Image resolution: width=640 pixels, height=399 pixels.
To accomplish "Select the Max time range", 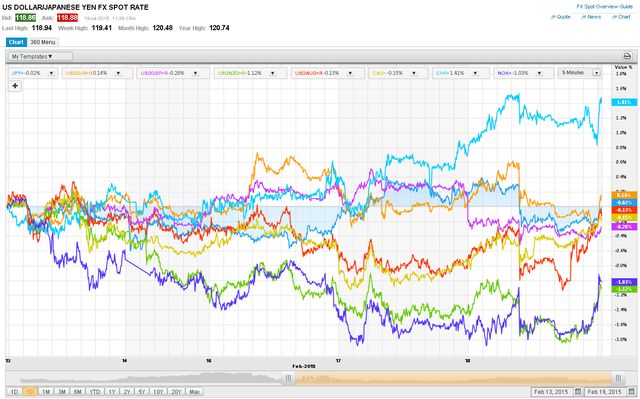I will [x=194, y=392].
